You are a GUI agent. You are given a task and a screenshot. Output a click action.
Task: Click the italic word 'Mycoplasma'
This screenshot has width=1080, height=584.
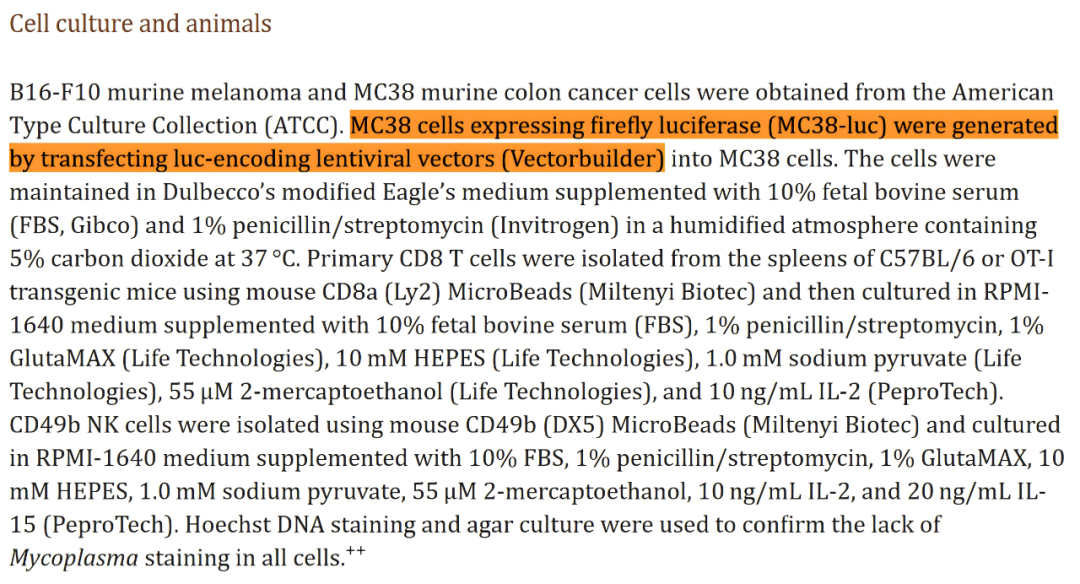tap(74, 558)
